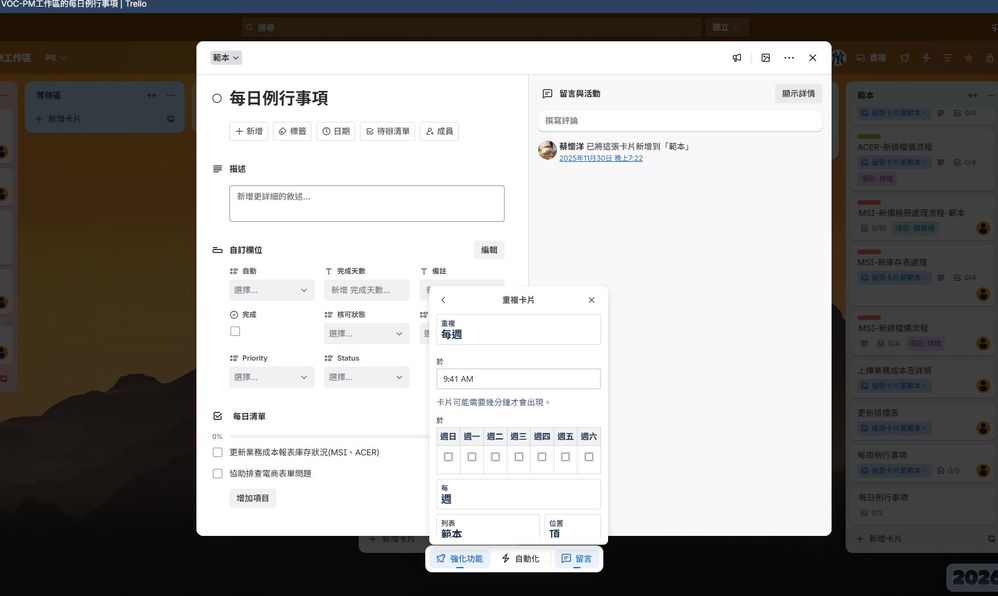The image size is (998, 596).
Task: Click the 顯示詳情 button
Action: (x=798, y=92)
